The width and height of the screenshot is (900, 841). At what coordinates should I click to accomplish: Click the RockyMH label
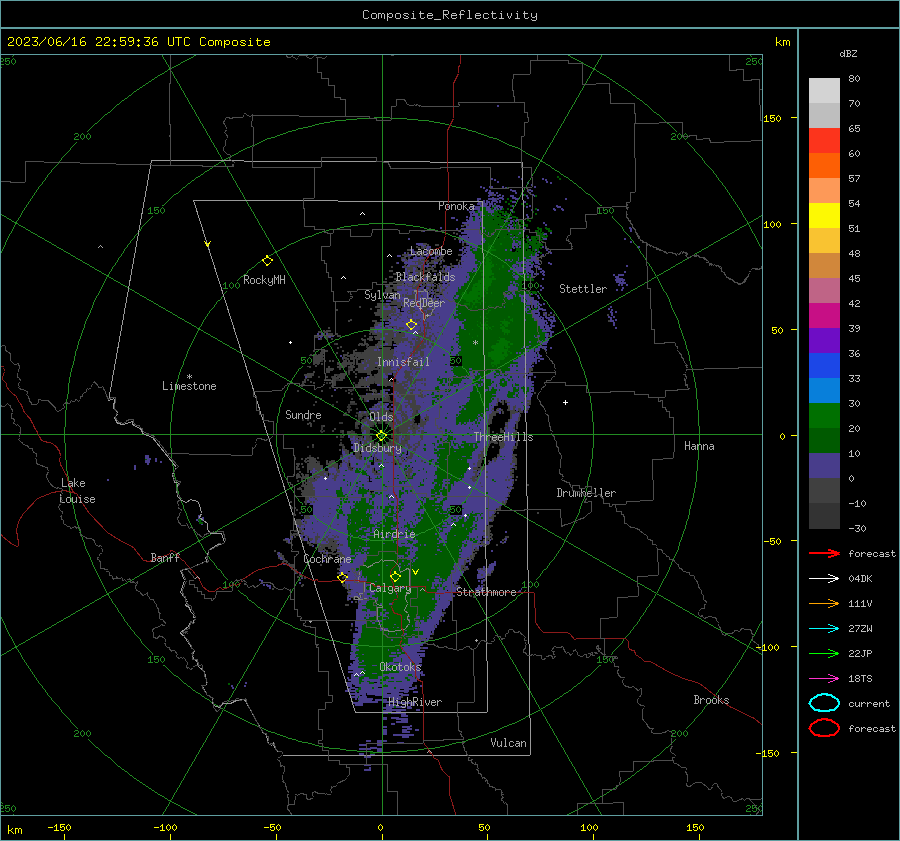pos(264,280)
